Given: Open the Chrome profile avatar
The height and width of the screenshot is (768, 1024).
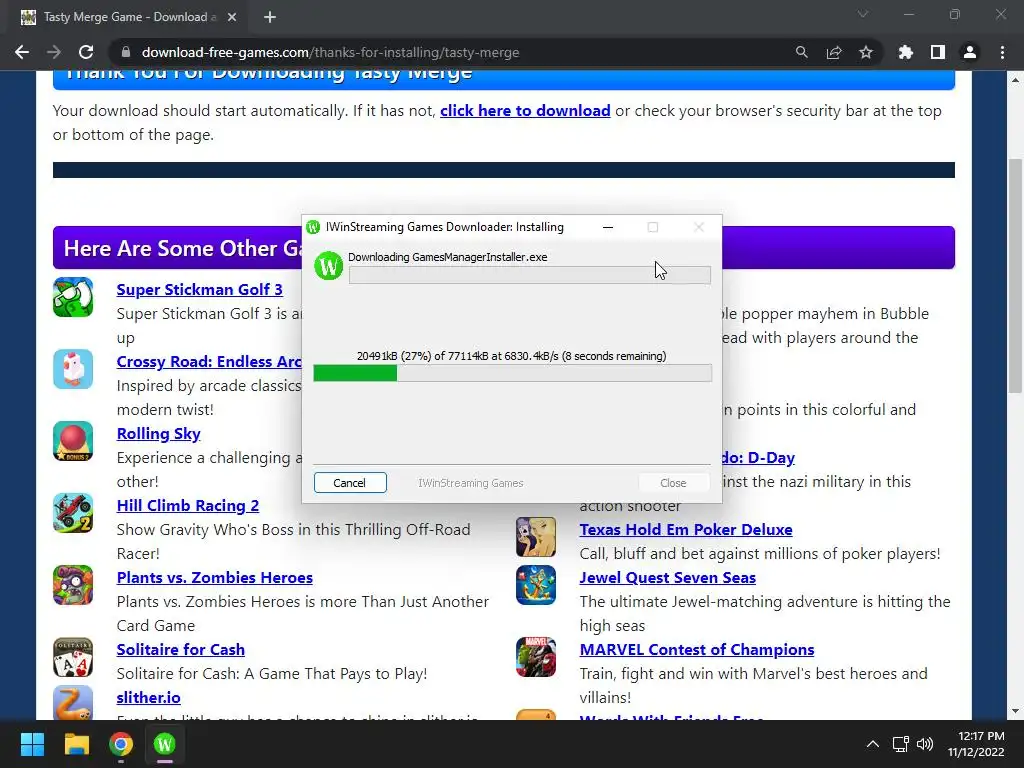Looking at the screenshot, I should coord(970,52).
